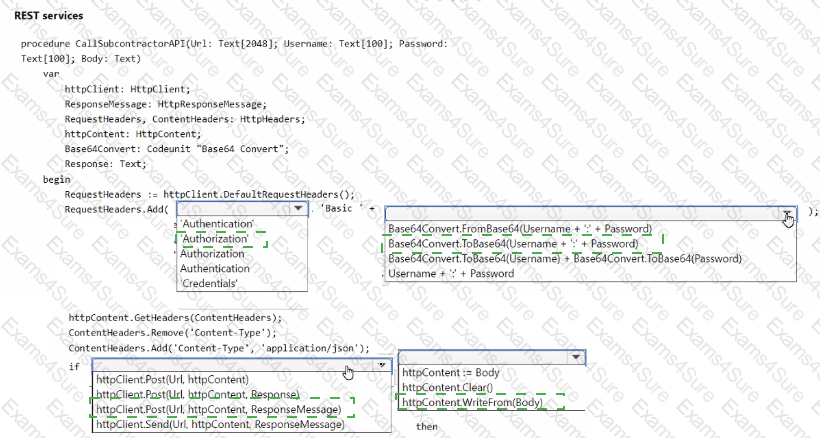Select httpClient.Post(Url, httpContent) option
The image size is (820, 438).
172,380
